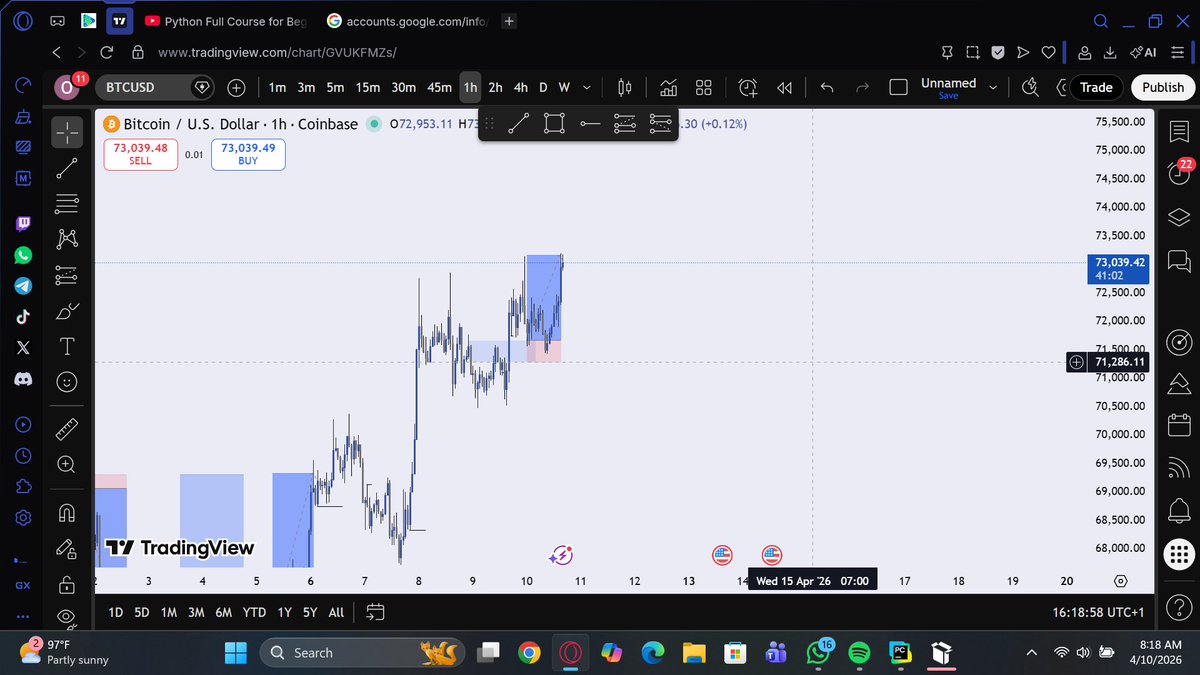Click the red SELL price button

[141, 153]
